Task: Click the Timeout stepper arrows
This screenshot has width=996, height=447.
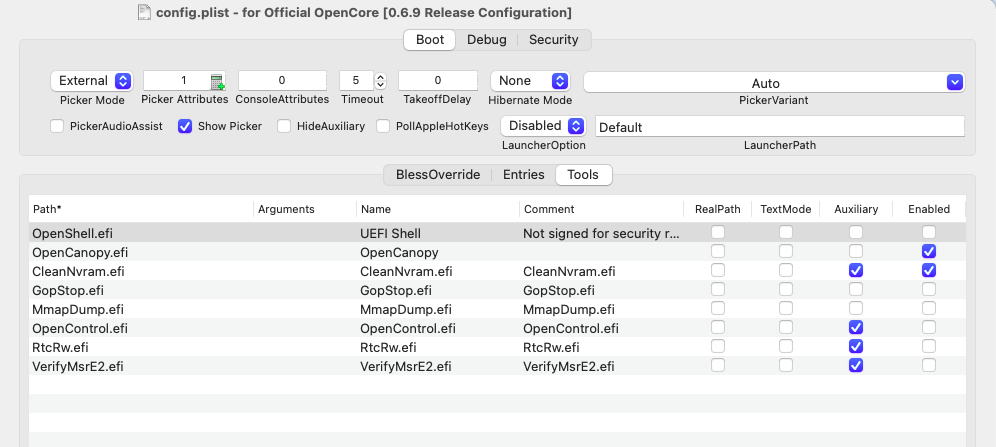Action: point(380,81)
